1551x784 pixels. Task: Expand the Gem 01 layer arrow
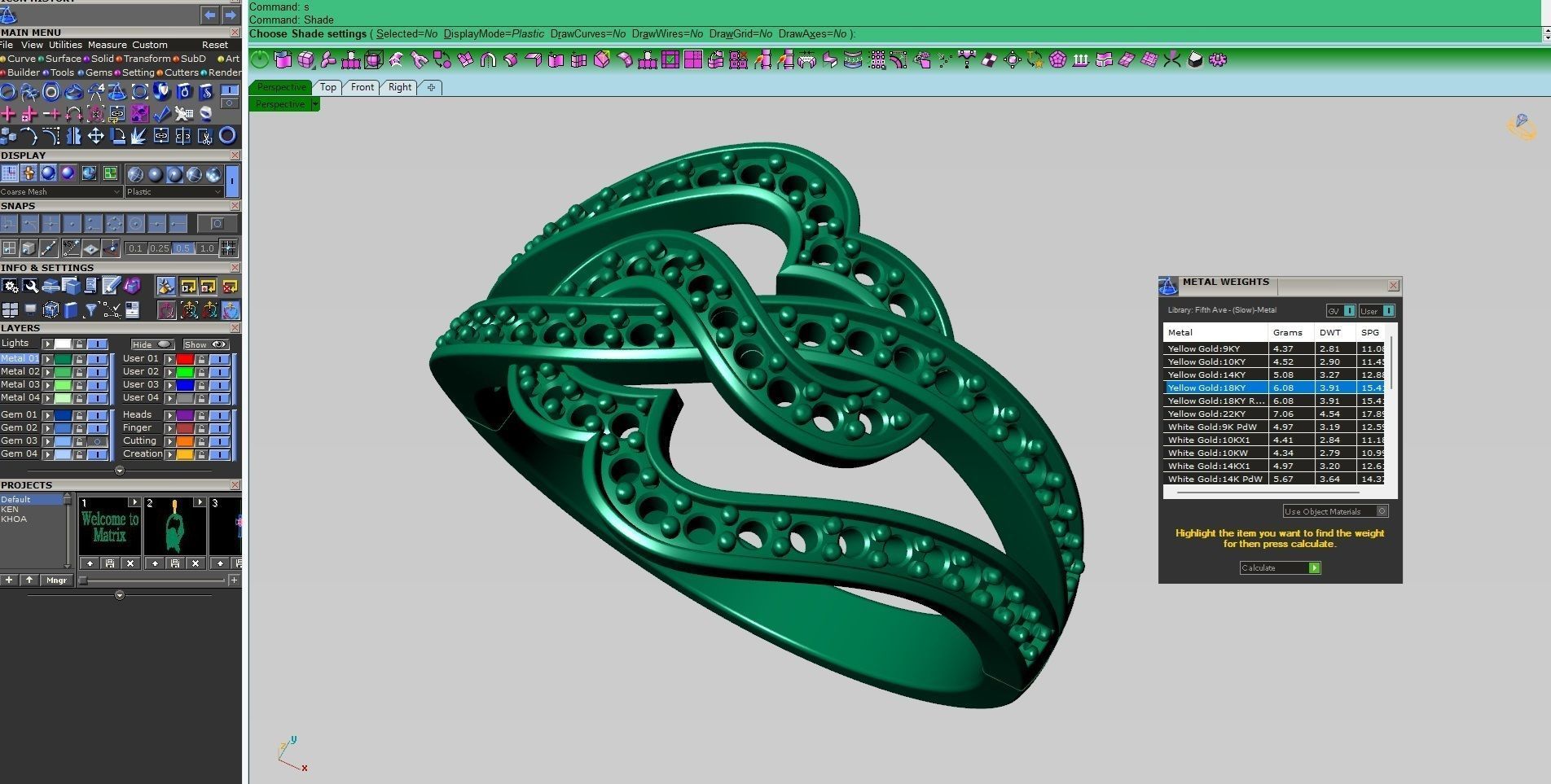pyautogui.click(x=48, y=414)
